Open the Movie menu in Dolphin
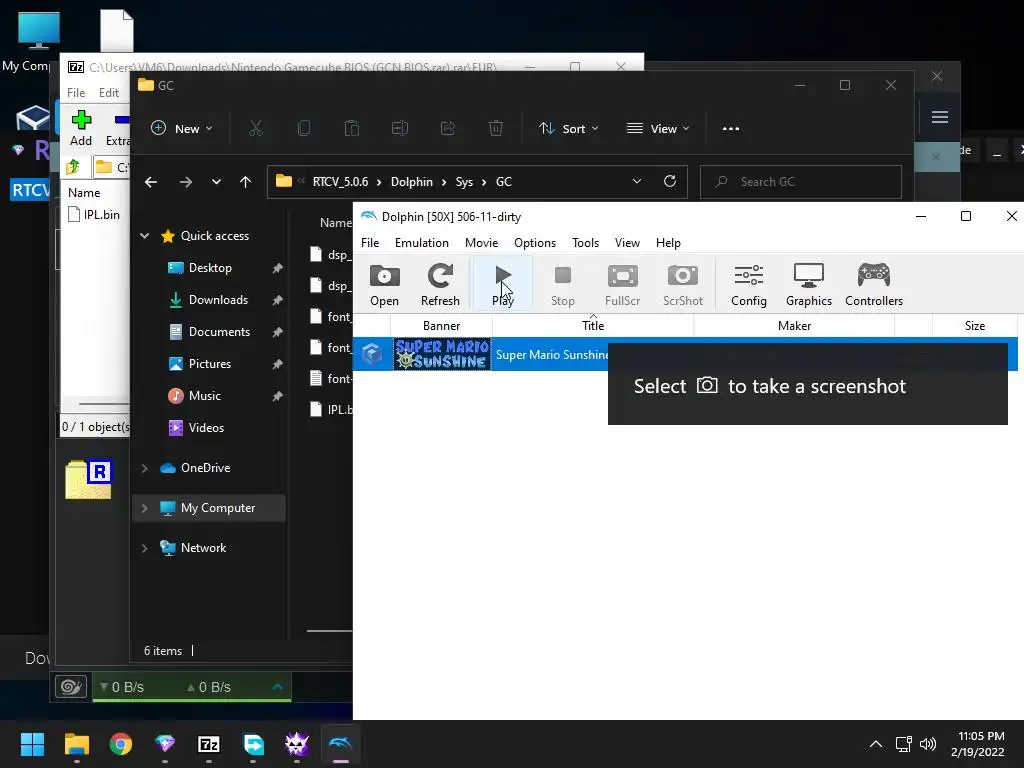This screenshot has height=768, width=1024. click(481, 243)
